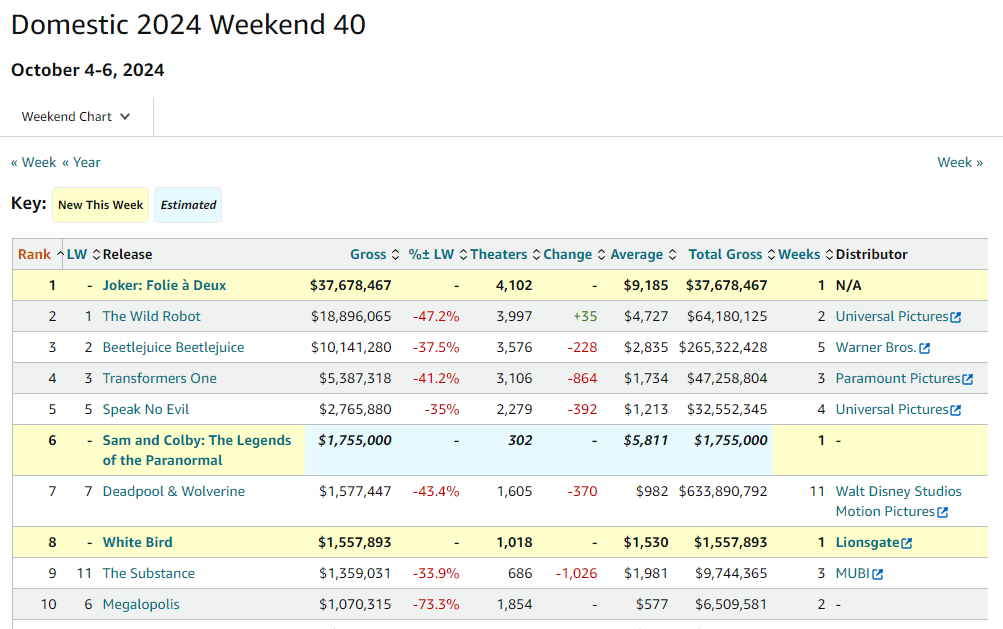Click external icon beside Universal Pictures, Wild Robot row
Screen dimensions: 1003x629
[956, 317]
